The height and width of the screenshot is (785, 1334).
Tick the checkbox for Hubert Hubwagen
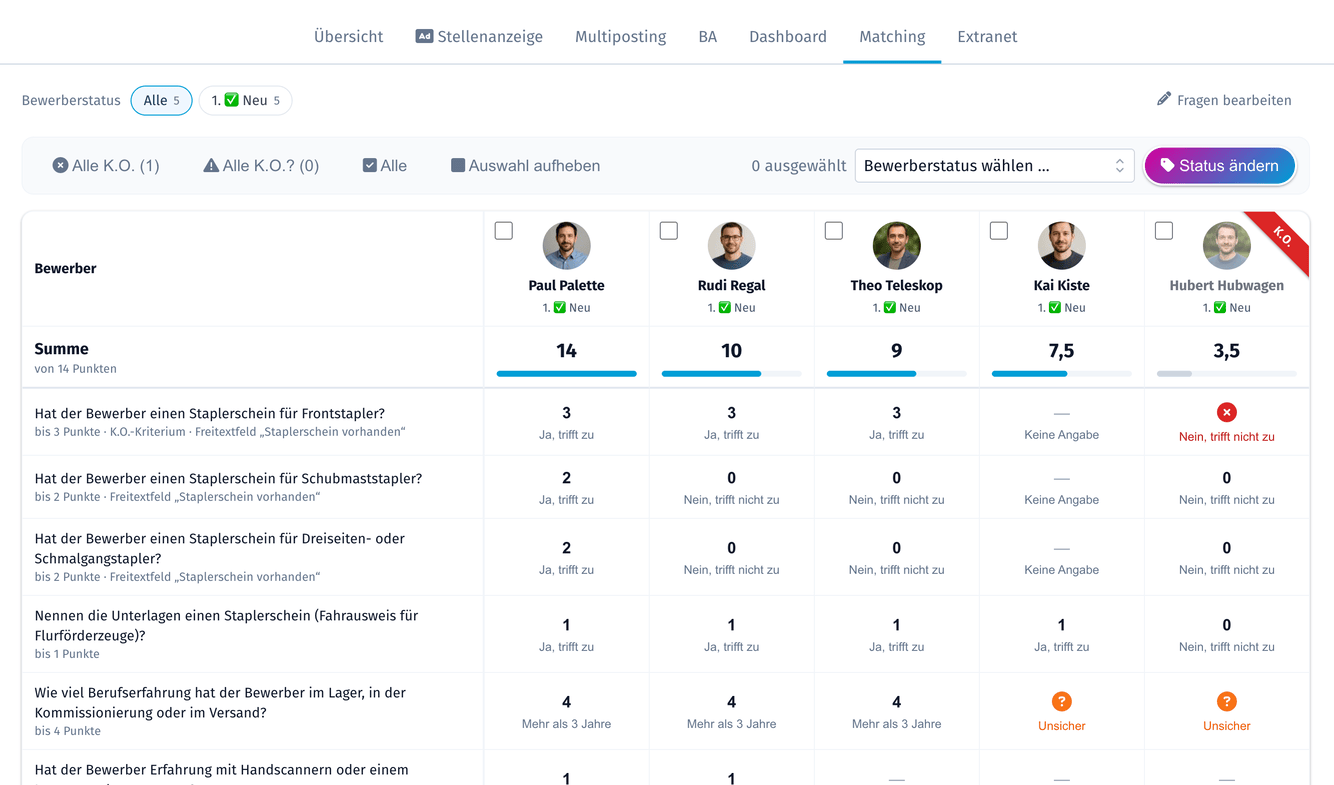1164,231
